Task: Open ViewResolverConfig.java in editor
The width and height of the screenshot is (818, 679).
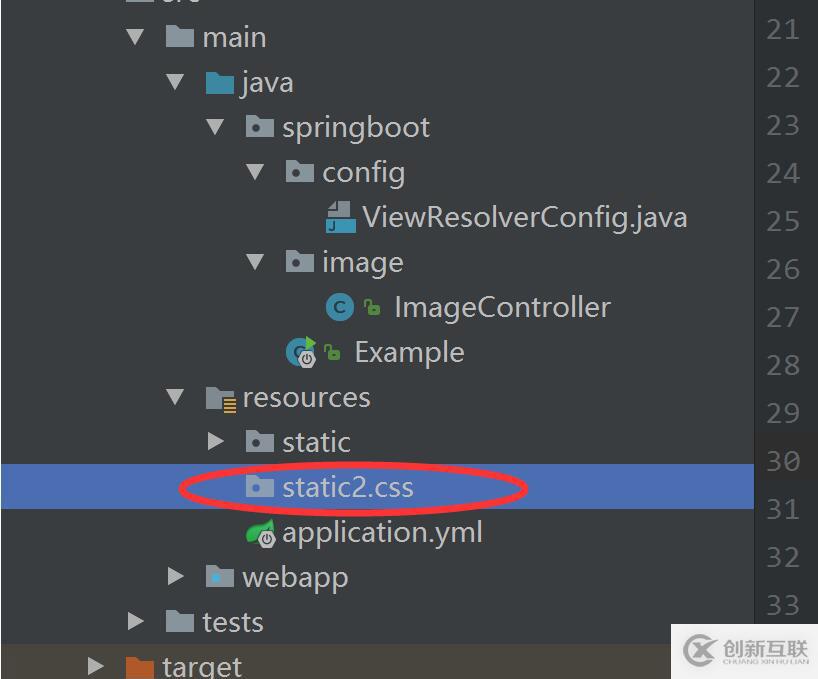Action: pos(524,217)
